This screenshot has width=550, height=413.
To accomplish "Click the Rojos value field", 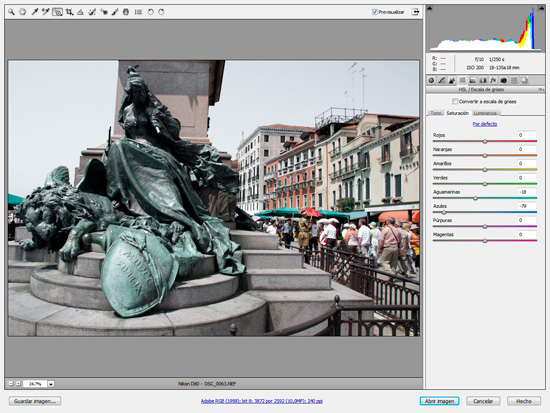I will click(x=527, y=135).
